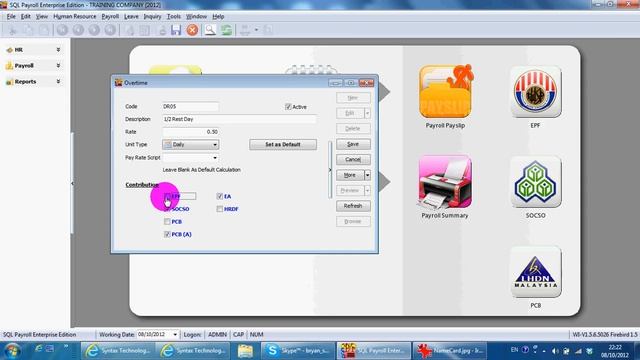The width and height of the screenshot is (640, 360).
Task: Click the orange Cancel X toolbar icon
Action: click(x=192, y=30)
